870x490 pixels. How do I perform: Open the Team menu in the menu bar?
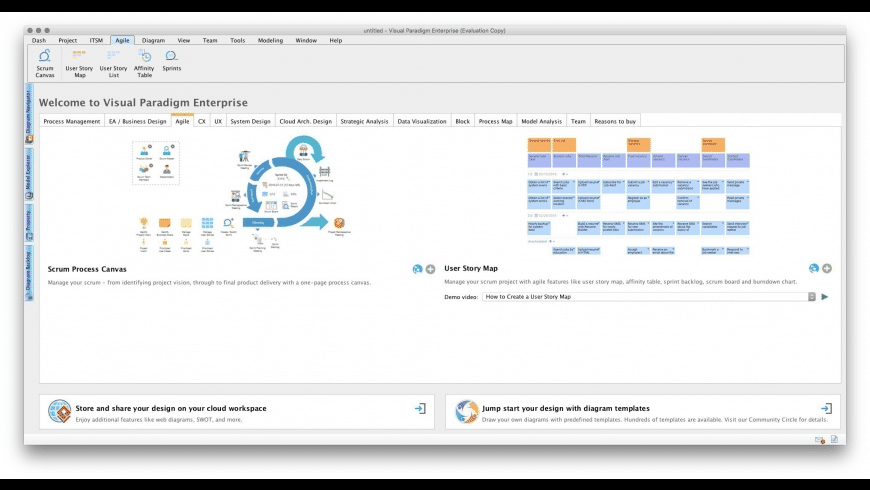(210, 41)
